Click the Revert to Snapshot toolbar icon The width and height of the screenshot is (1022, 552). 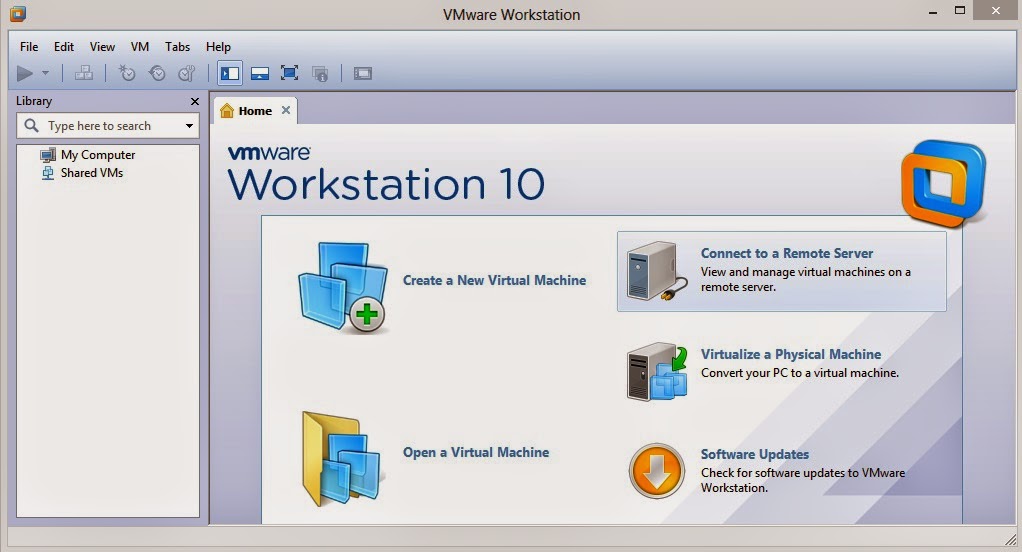pos(157,73)
